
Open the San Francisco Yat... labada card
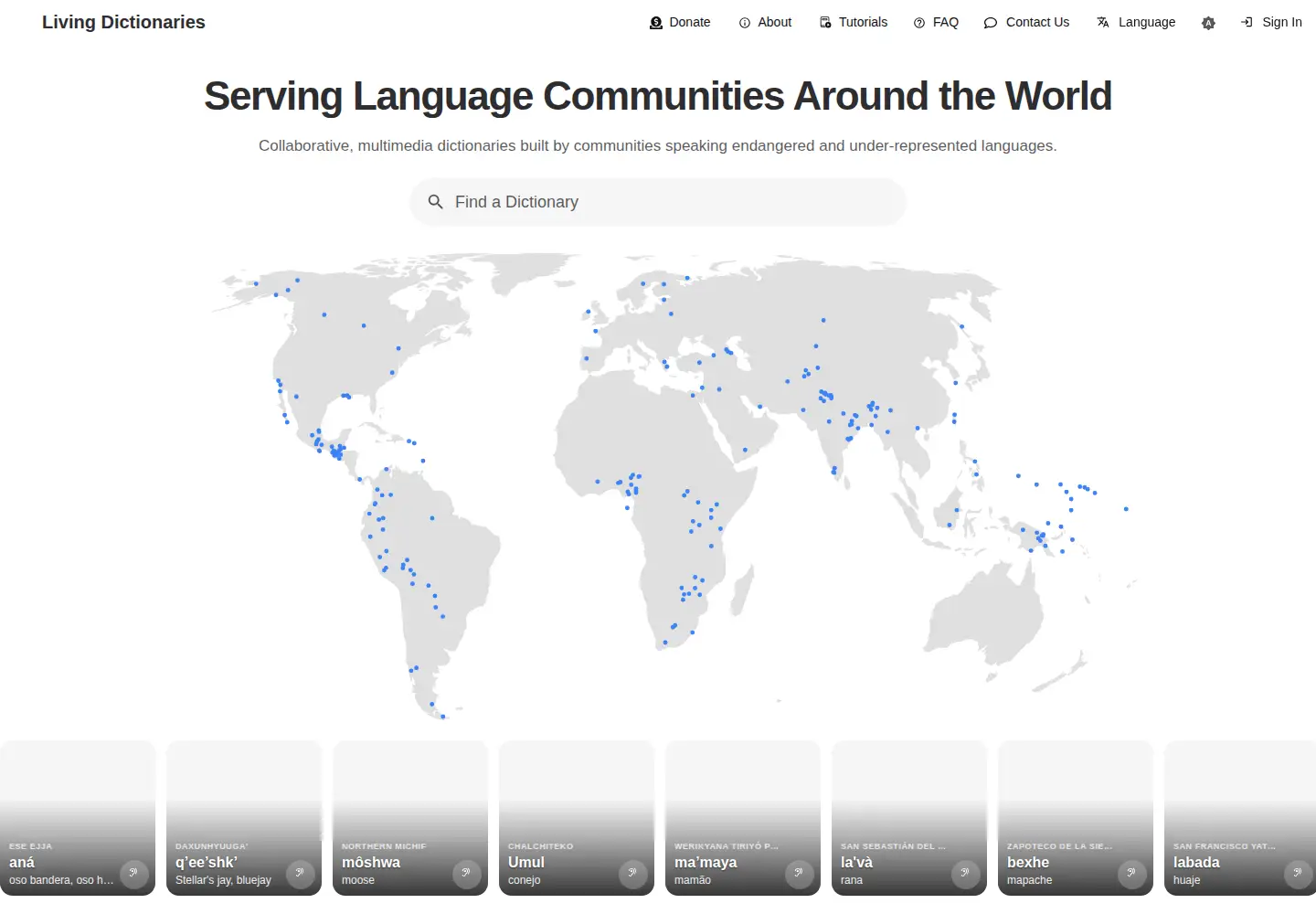(1240, 818)
